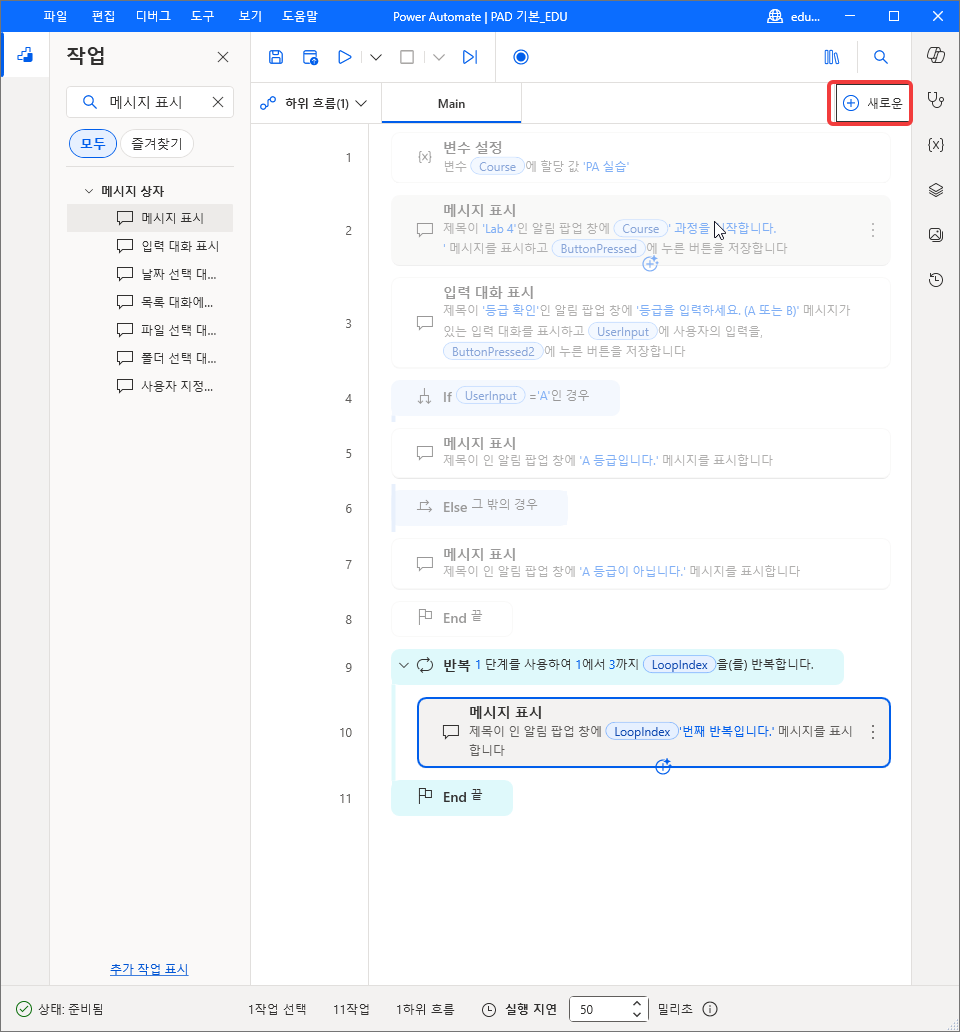Collapse the 반복 loop block chevron
960x1032 pixels.
403,665
